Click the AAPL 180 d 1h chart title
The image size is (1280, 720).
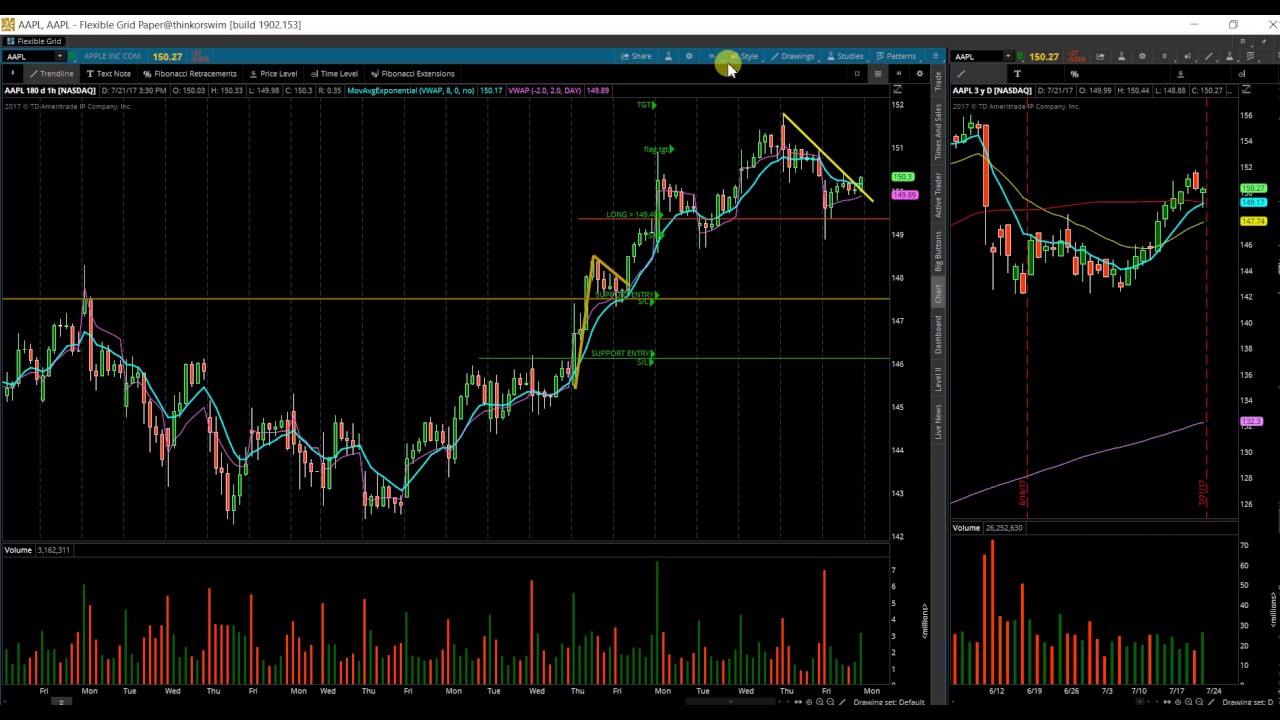(x=50, y=91)
